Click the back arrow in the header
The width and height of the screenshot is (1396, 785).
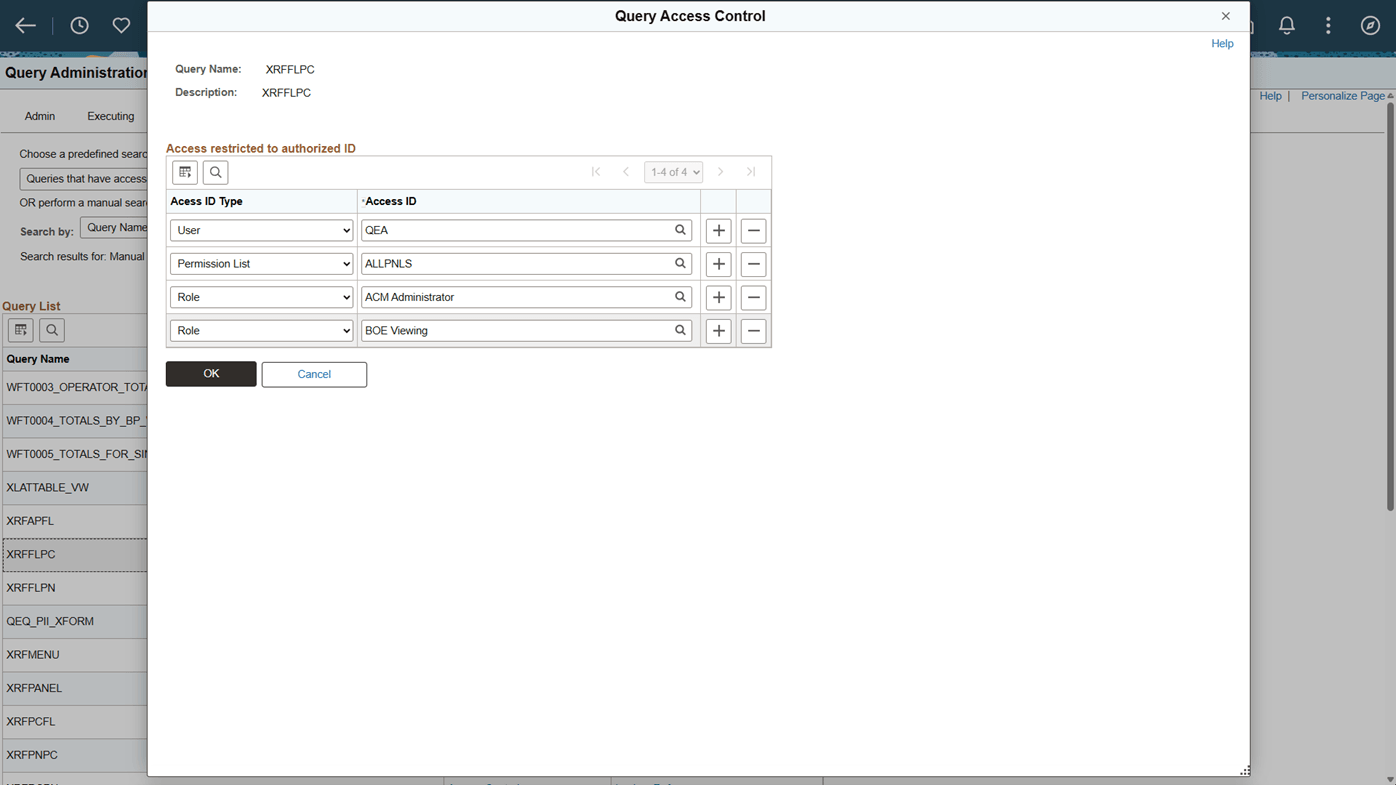click(26, 26)
